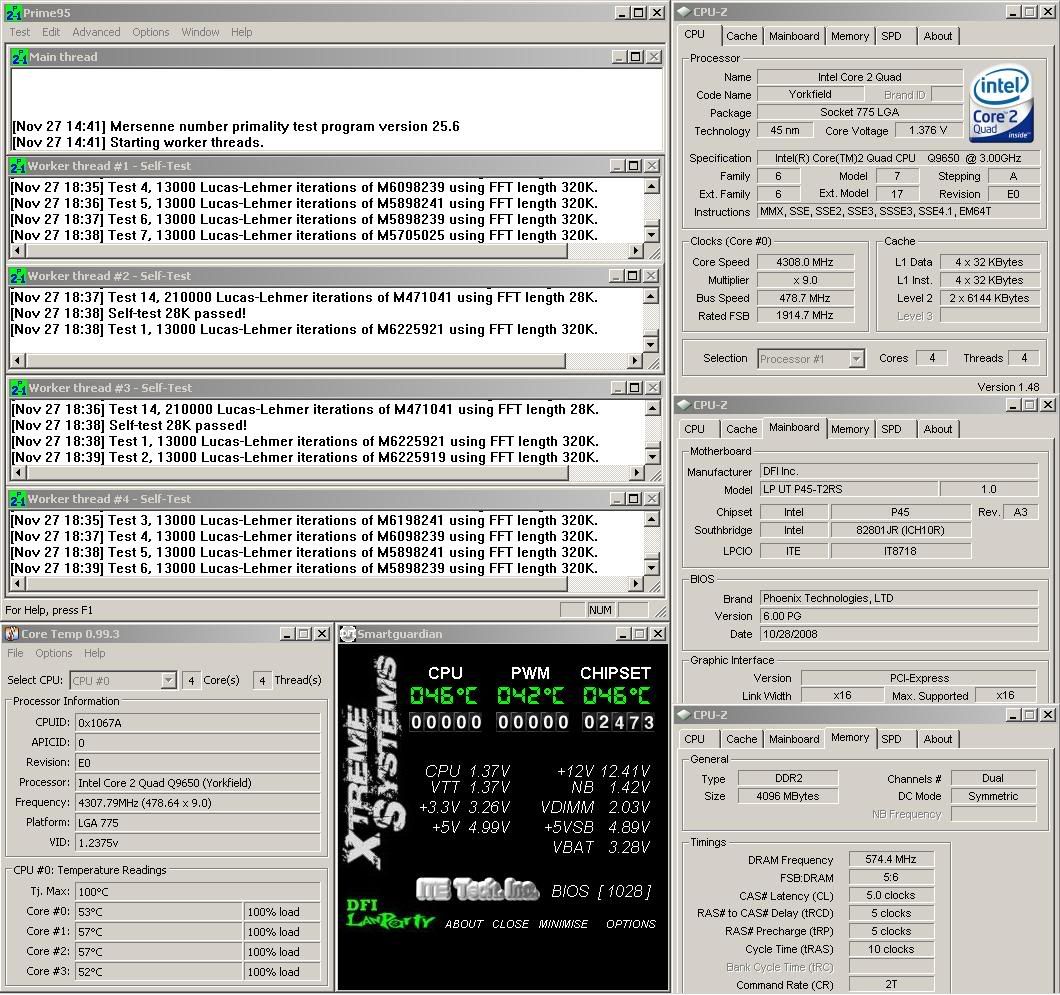Viewport: 1060px width, 995px height.
Task: Click MINIMISE in Smartguardian
Action: click(563, 924)
